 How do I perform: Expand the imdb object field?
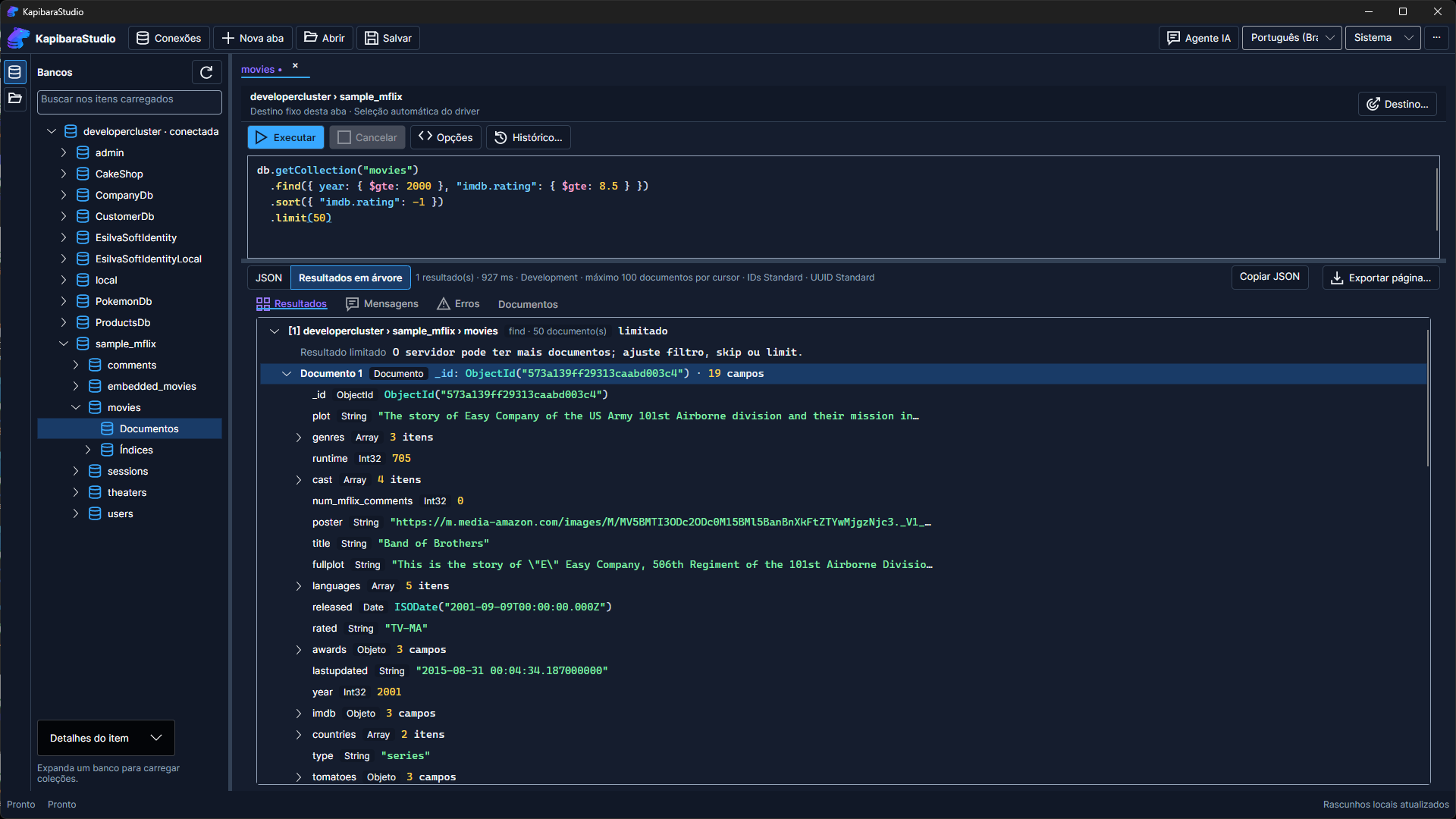point(299,714)
